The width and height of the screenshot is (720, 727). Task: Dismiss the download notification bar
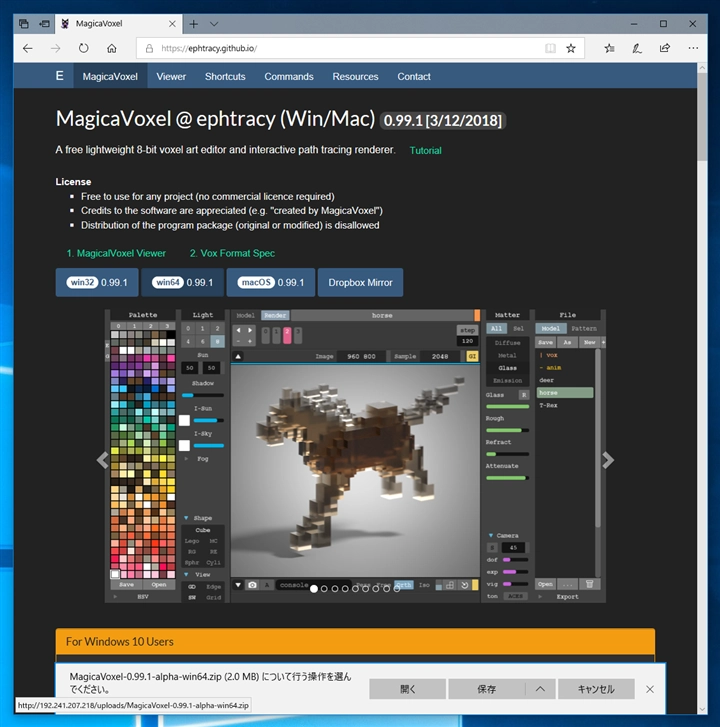pyautogui.click(x=650, y=689)
